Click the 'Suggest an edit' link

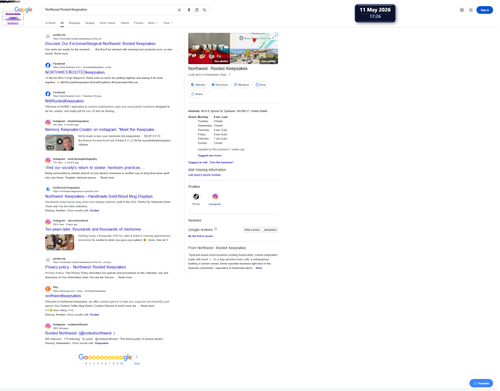pos(198,162)
